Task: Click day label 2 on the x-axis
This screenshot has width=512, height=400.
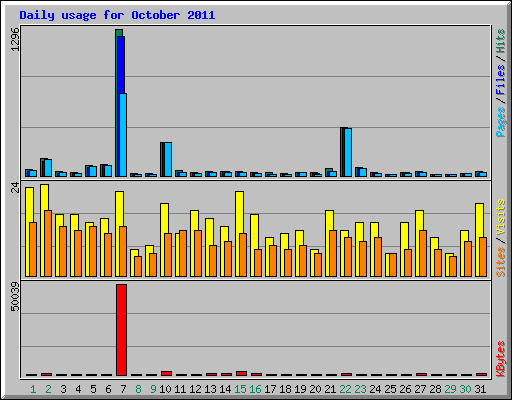Action: (x=48, y=389)
